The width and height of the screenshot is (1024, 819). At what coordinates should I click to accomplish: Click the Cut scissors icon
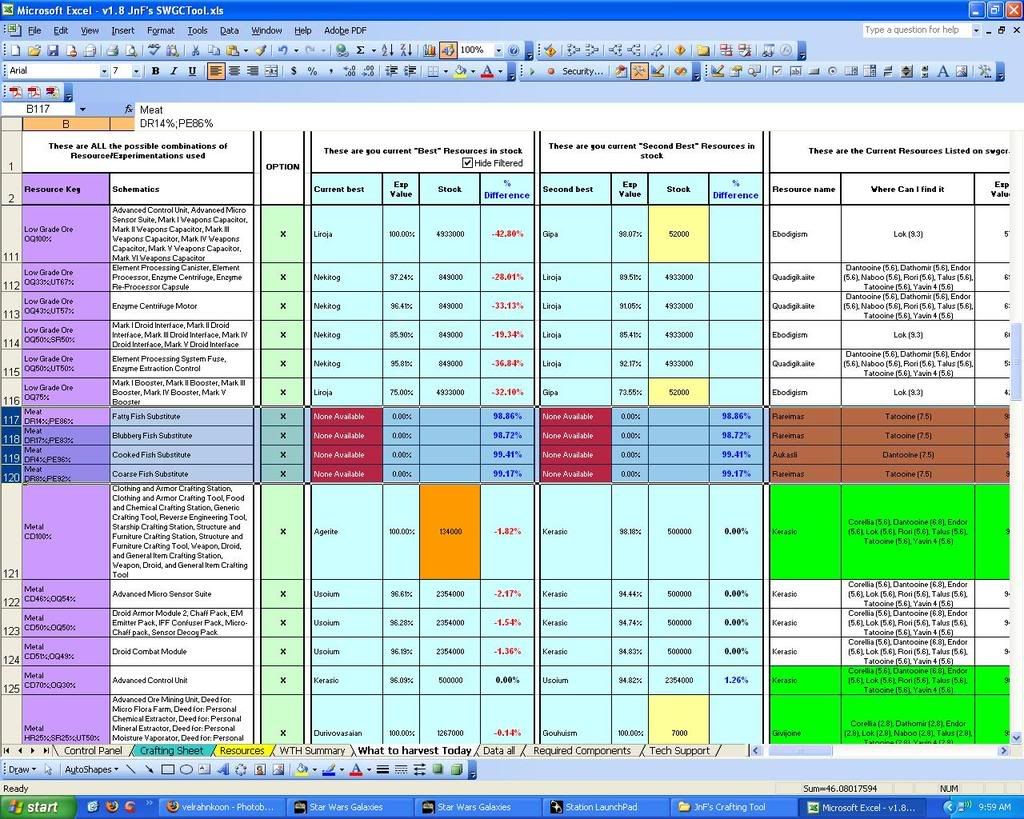click(x=195, y=50)
